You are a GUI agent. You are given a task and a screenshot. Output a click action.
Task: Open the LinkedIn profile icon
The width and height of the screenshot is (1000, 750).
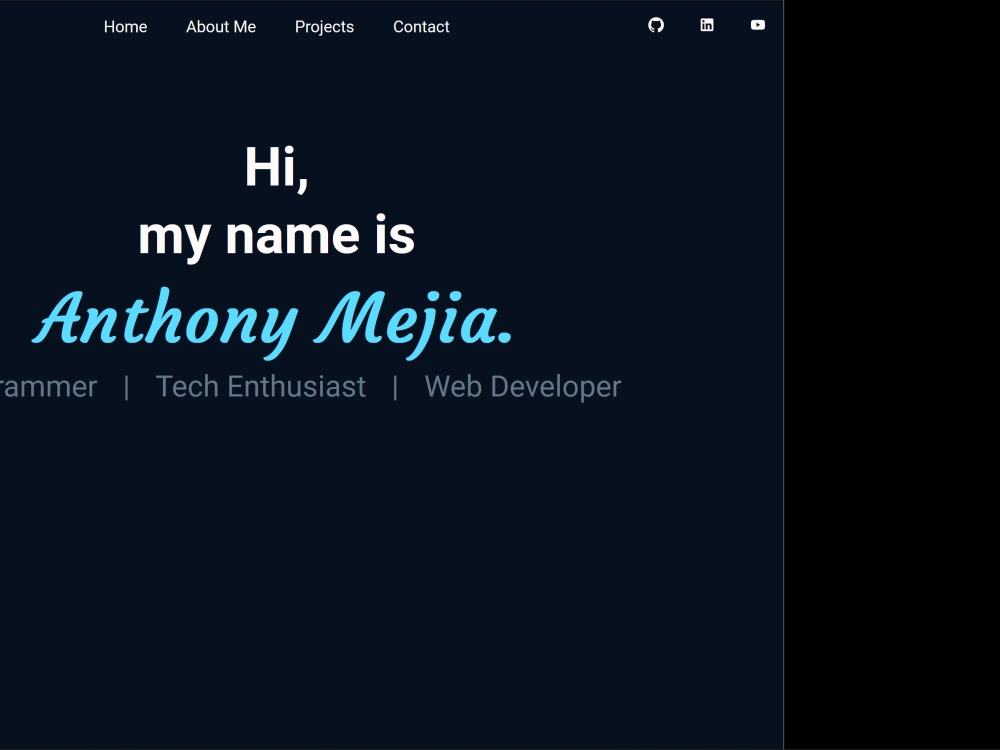click(707, 26)
